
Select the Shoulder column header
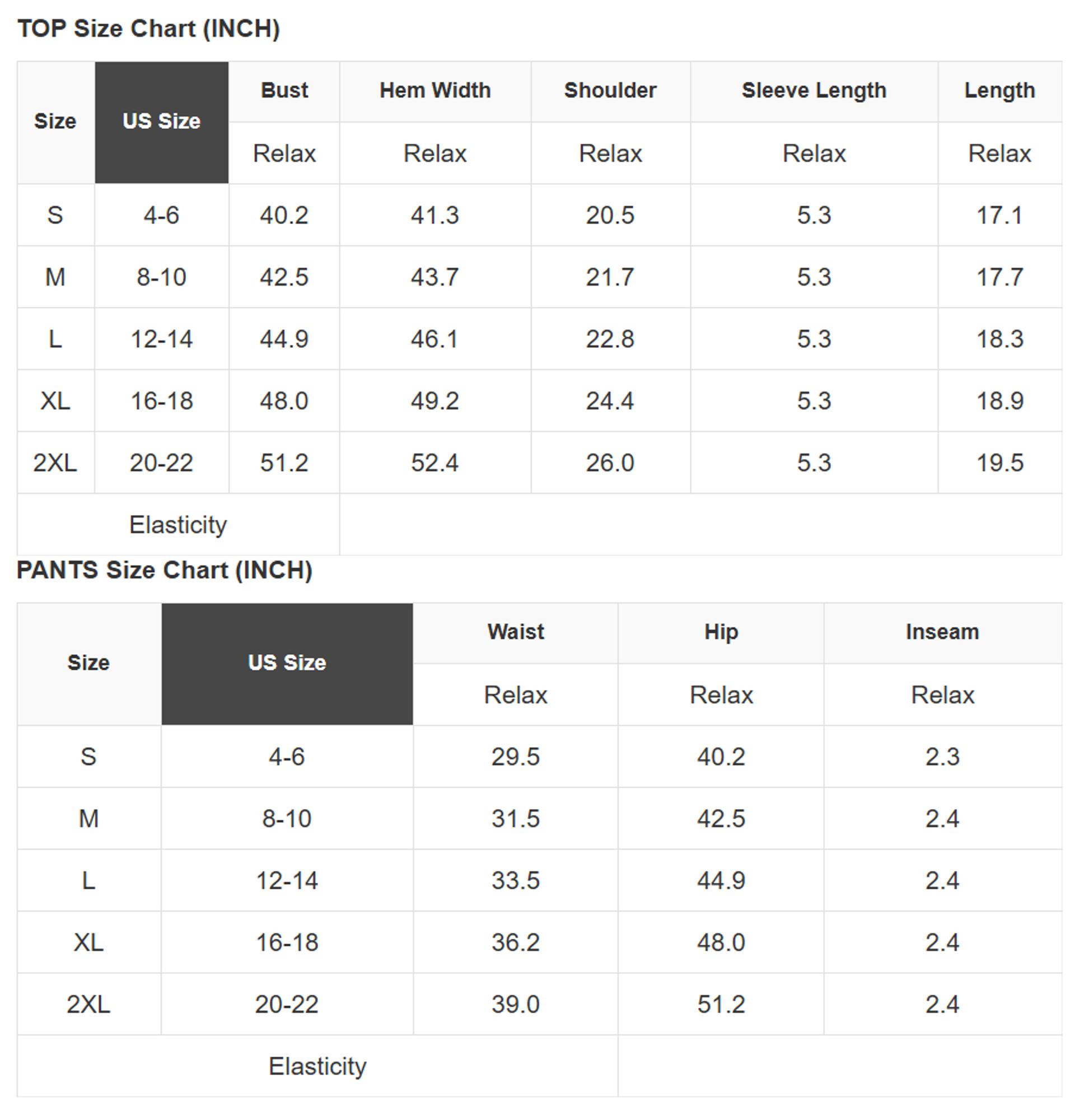coord(610,91)
